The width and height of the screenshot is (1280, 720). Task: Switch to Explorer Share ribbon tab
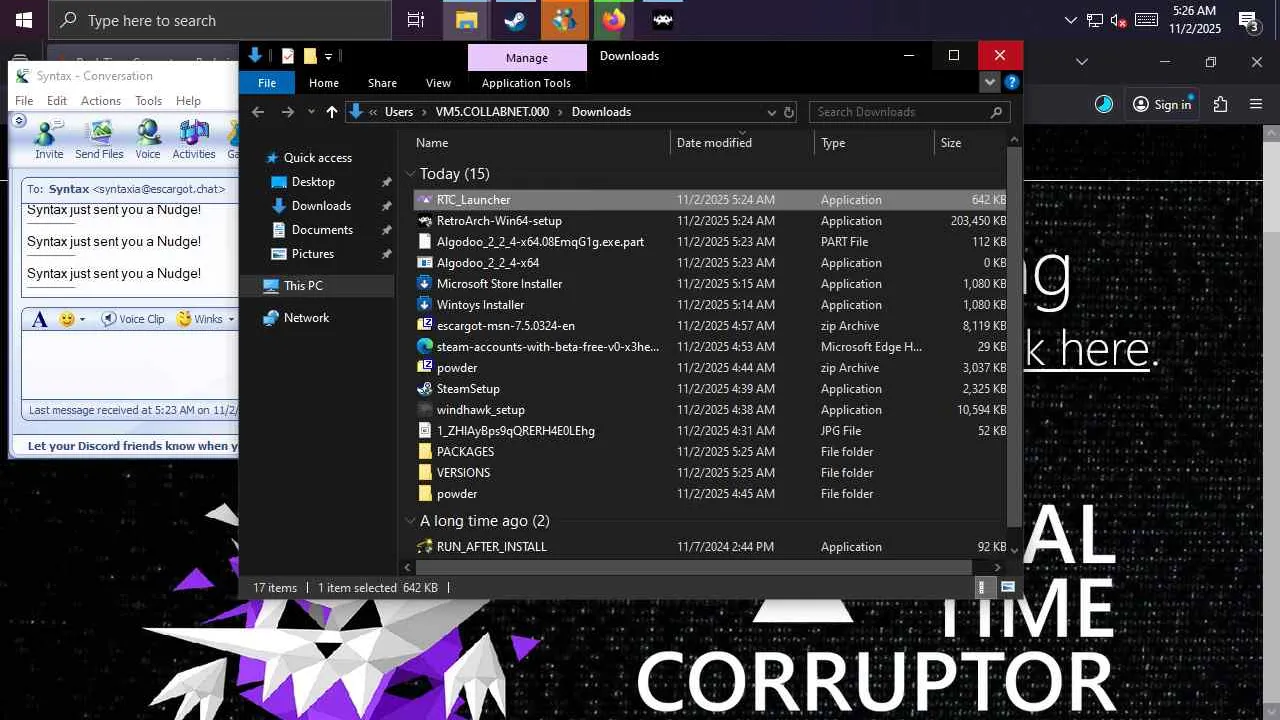[x=382, y=83]
